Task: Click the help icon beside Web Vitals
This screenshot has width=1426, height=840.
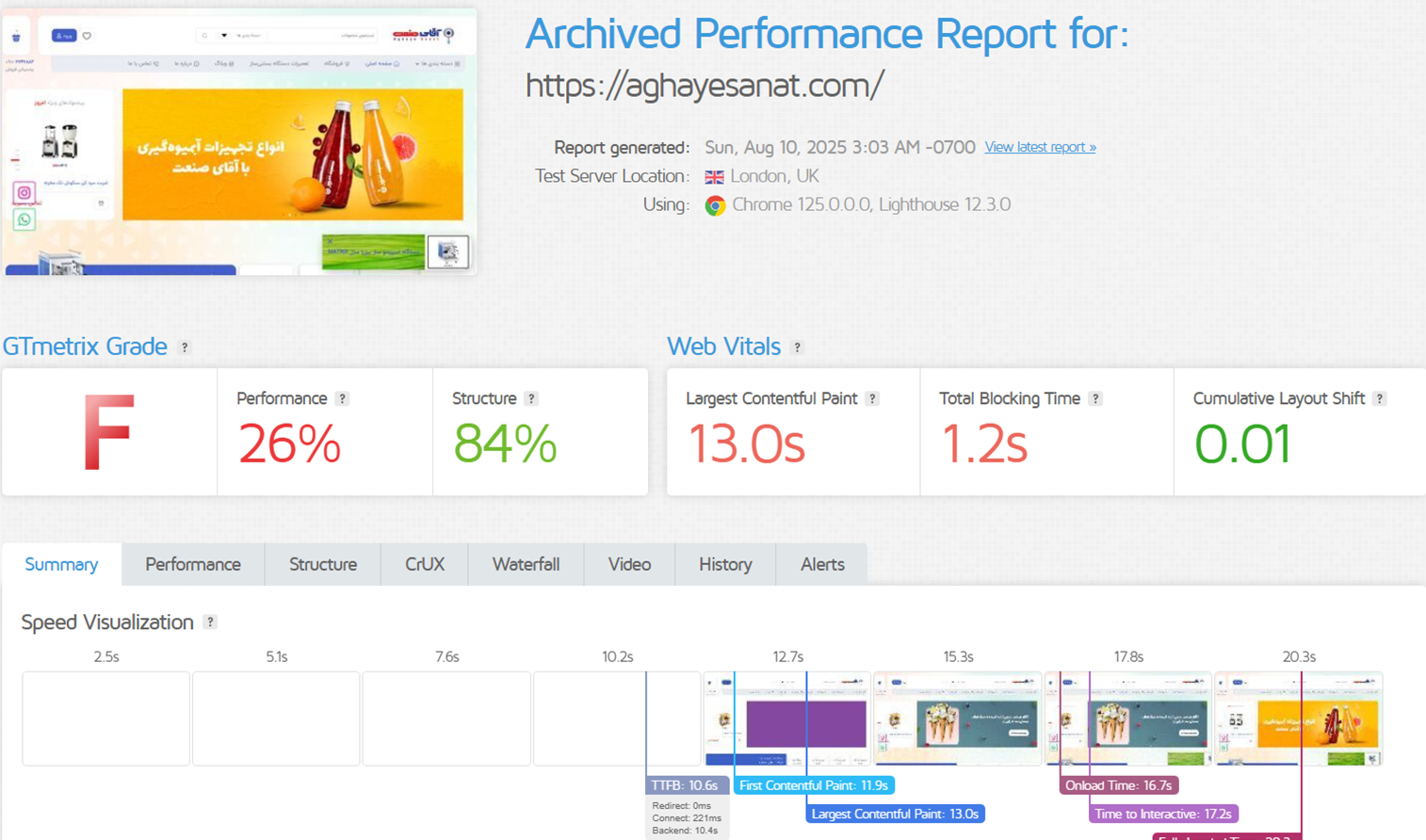Action: (x=797, y=347)
